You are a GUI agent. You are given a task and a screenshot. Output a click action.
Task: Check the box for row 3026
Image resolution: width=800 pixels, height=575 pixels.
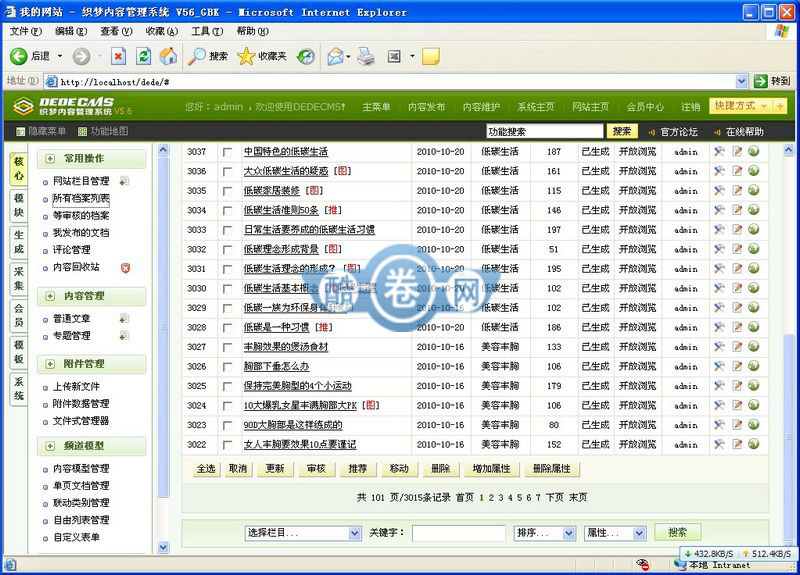tap(228, 367)
